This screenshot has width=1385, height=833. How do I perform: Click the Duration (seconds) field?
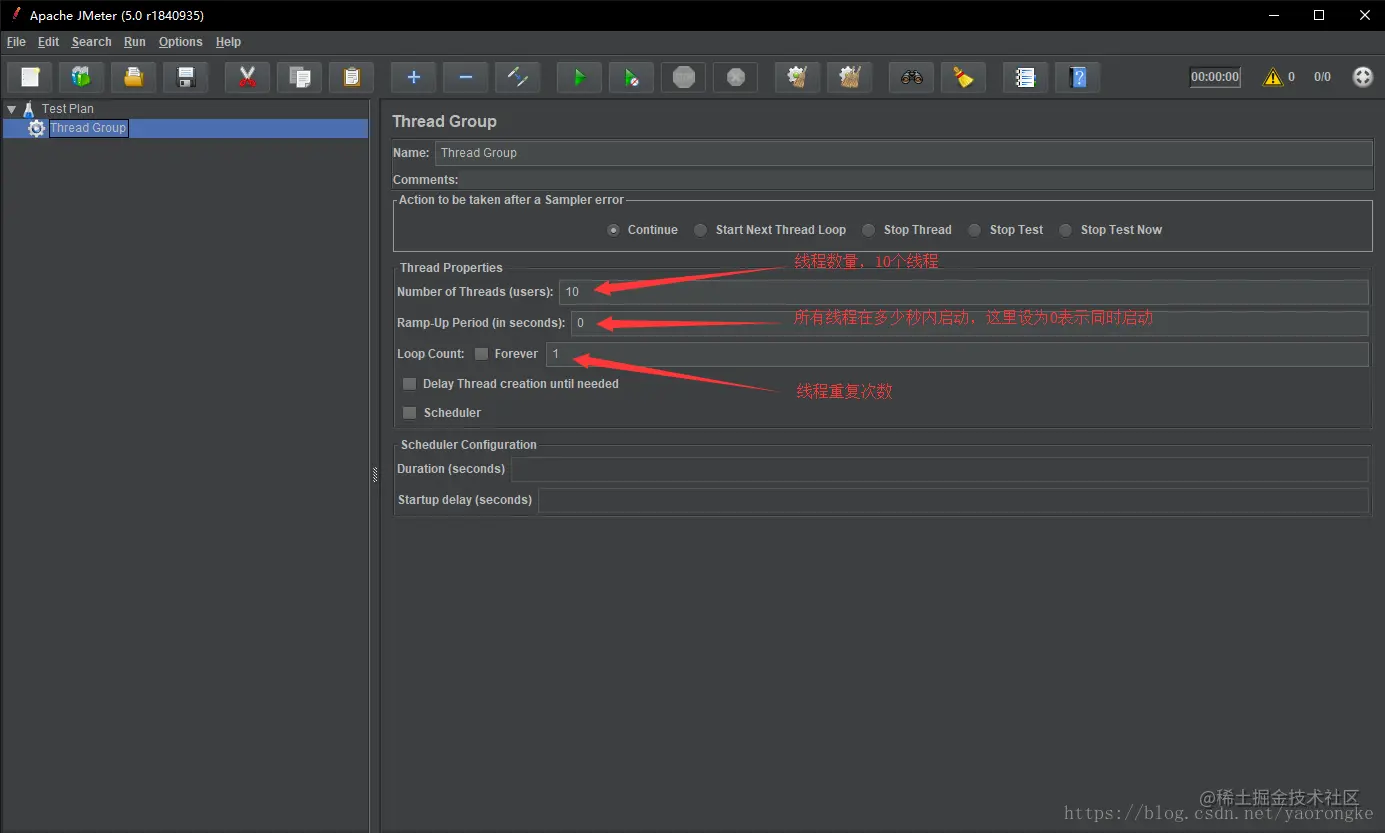940,469
